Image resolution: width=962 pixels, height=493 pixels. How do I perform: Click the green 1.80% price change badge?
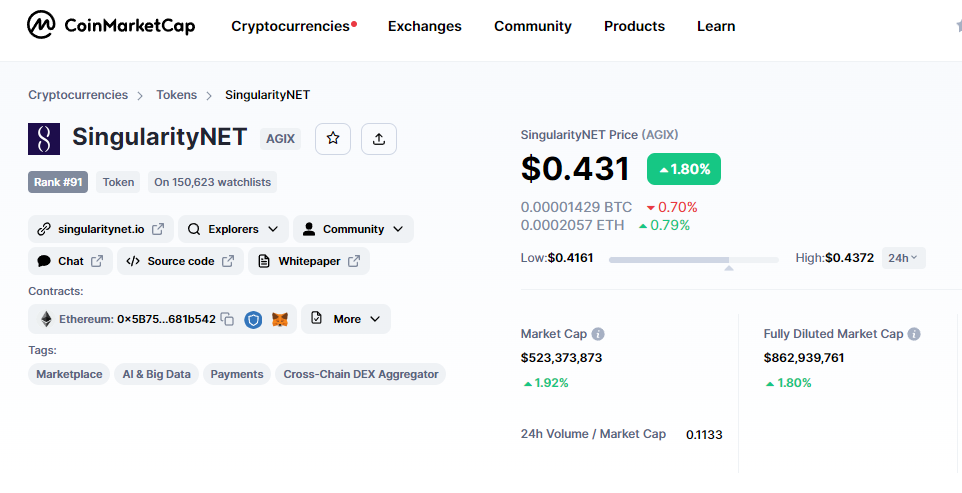pos(684,169)
